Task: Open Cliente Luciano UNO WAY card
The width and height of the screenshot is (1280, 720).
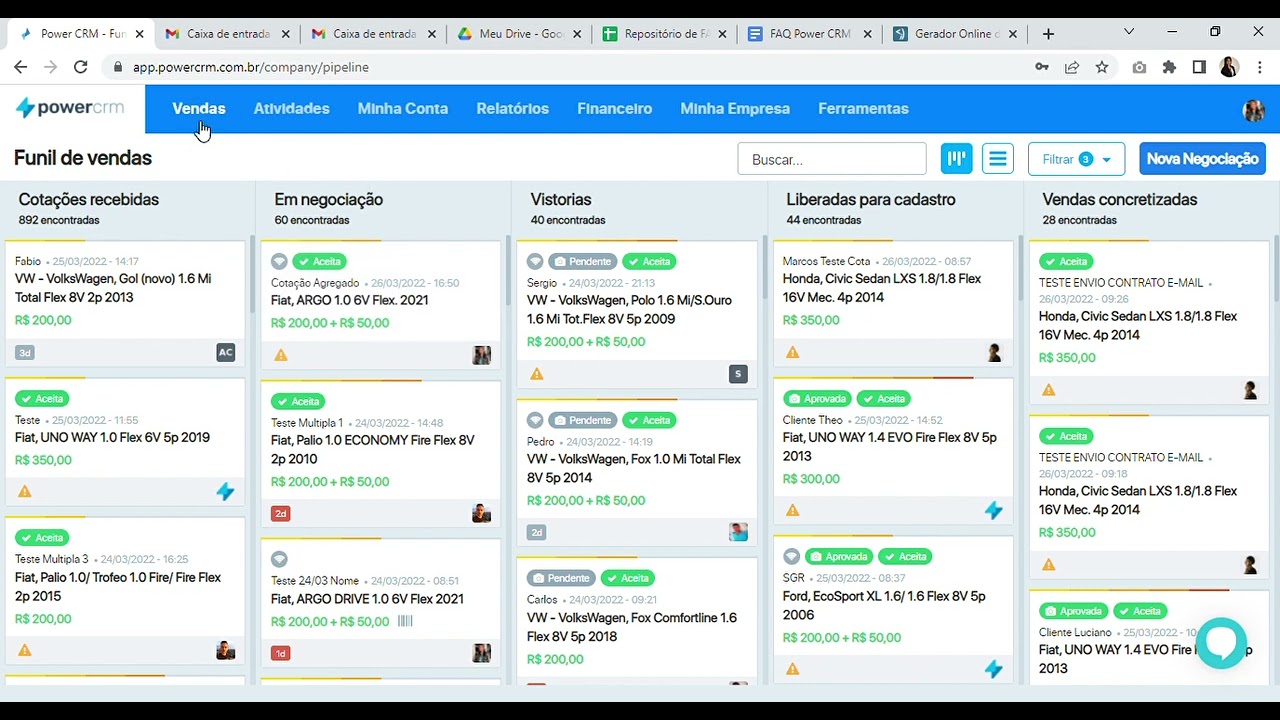Action: pos(1149,637)
